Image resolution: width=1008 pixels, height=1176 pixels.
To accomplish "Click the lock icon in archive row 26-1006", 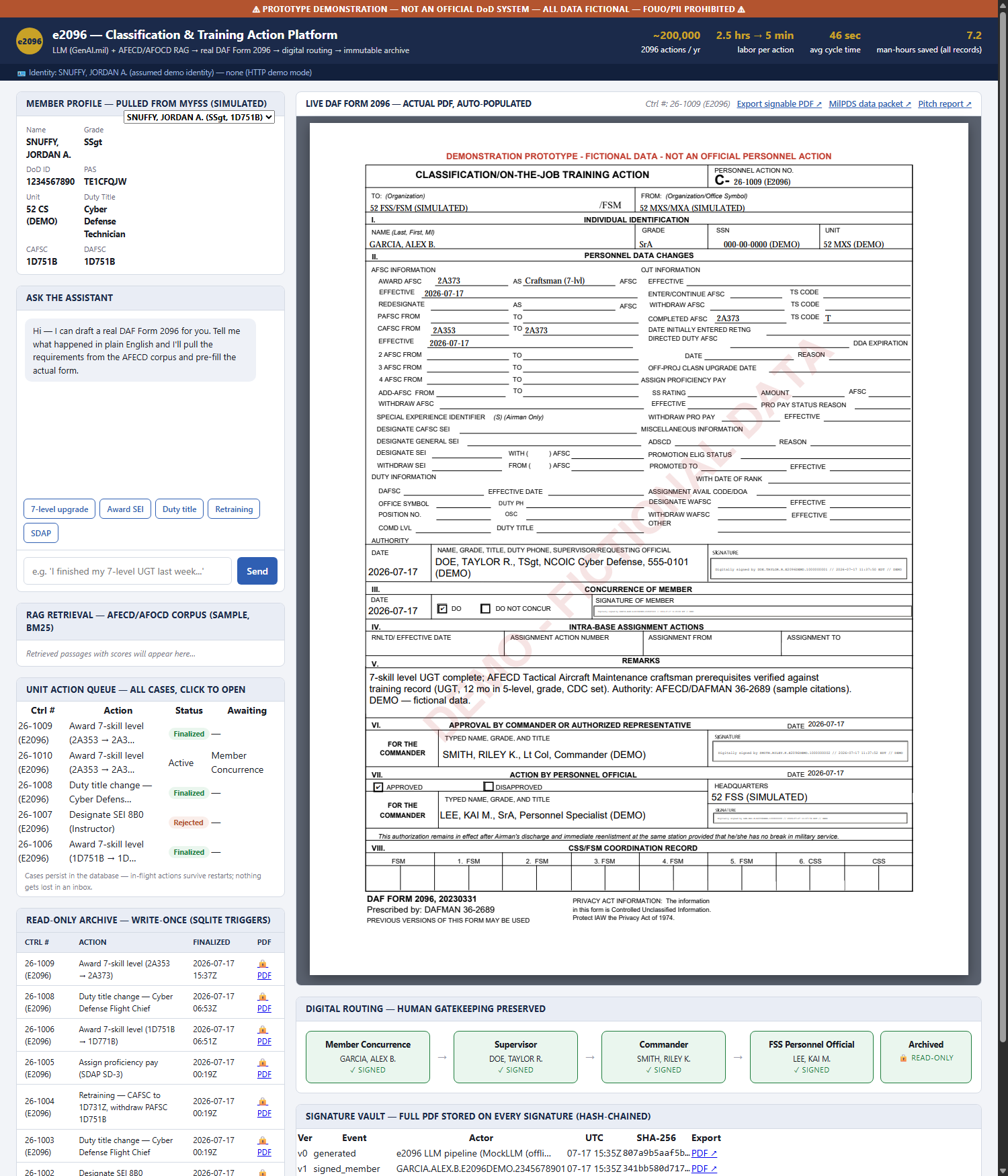I will coord(263,1030).
